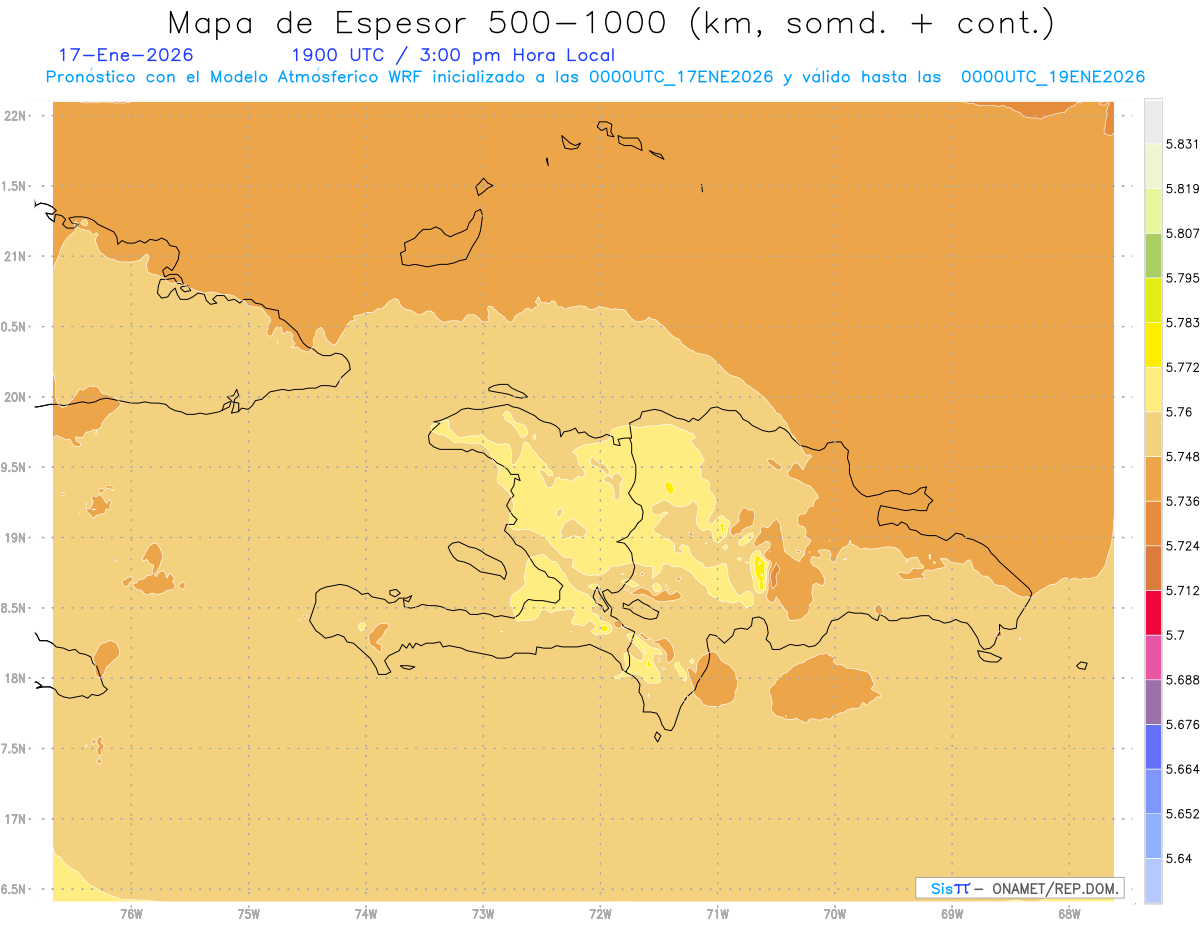Click the legend value 5.831
The image size is (1200, 927).
click(1182, 144)
